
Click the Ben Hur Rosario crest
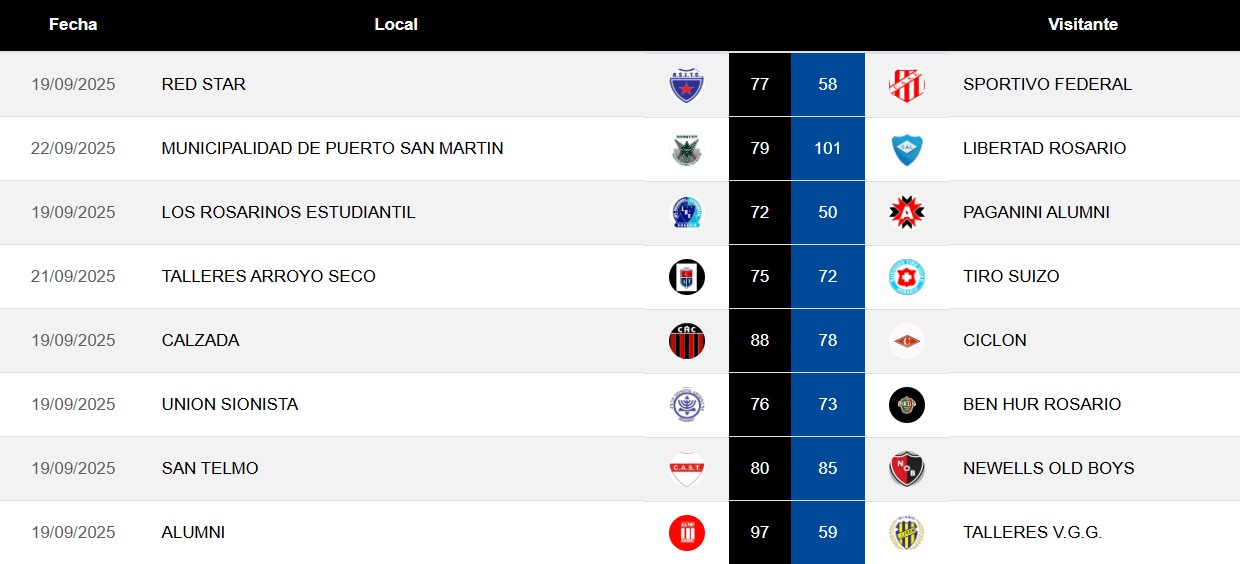[x=906, y=405]
